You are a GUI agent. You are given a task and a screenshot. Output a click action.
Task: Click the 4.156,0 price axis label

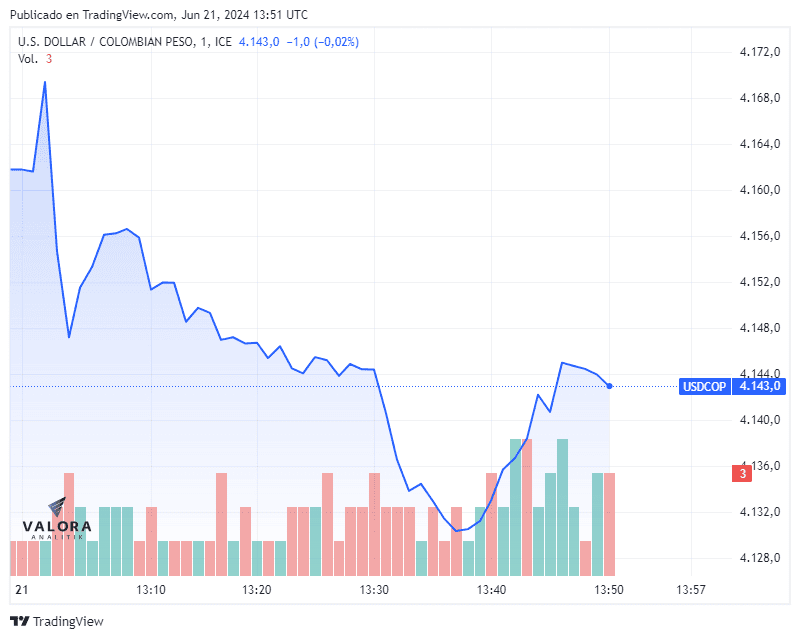[760, 236]
